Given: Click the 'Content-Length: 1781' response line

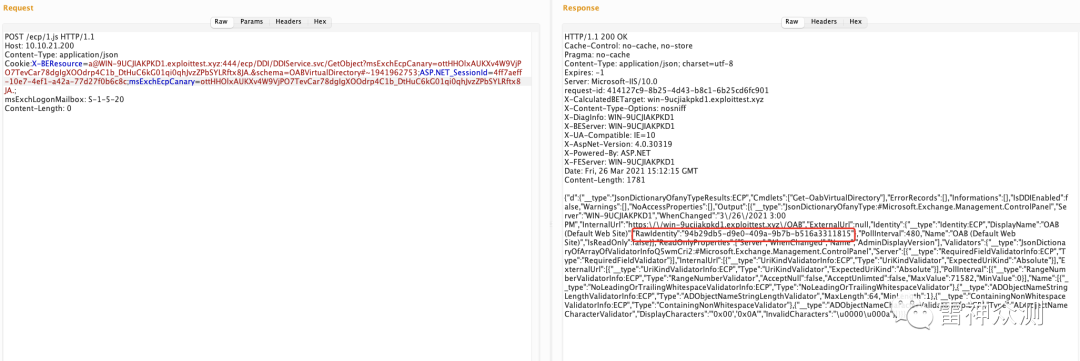Looking at the screenshot, I should pyautogui.click(x=604, y=180).
